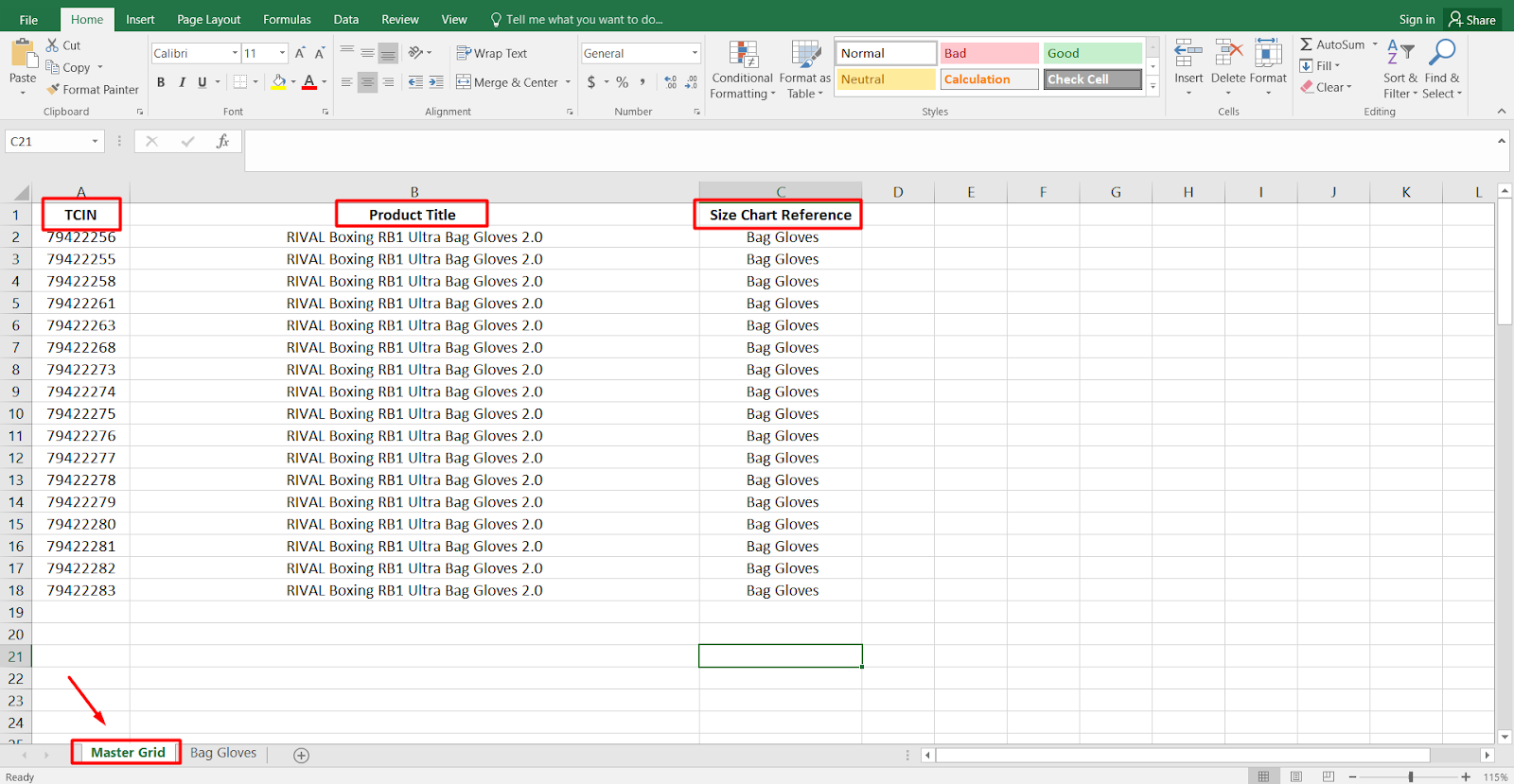Open the font name dropdown

(235, 53)
